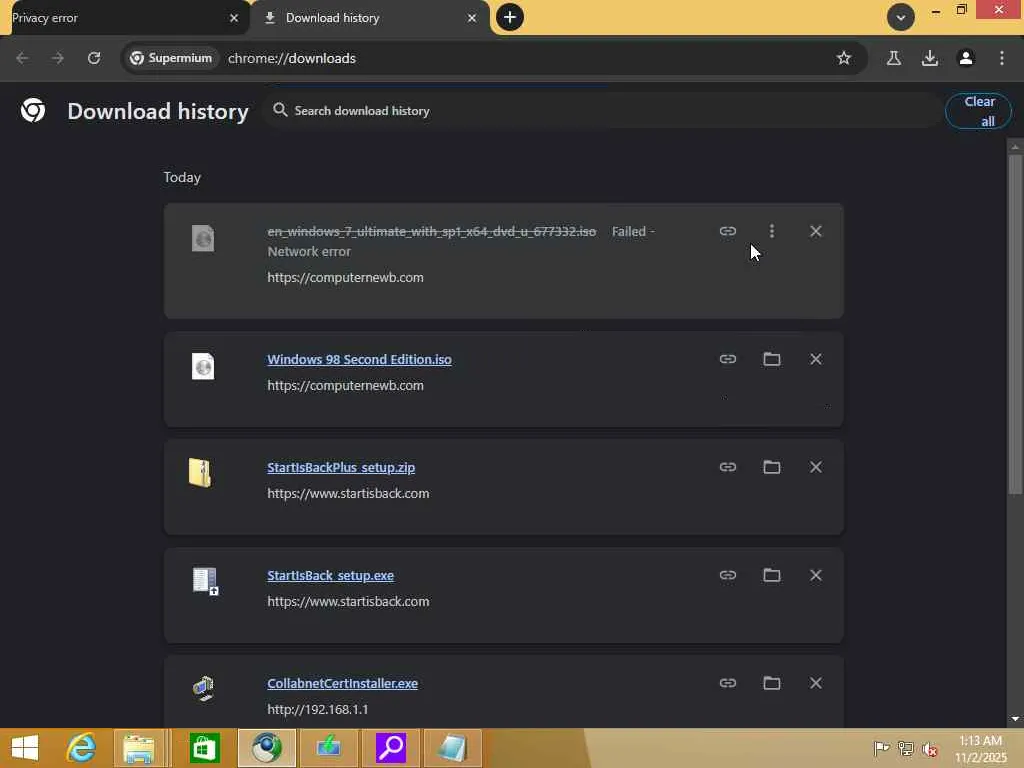The width and height of the screenshot is (1024, 768).
Task: Reload the page
Action: (94, 58)
